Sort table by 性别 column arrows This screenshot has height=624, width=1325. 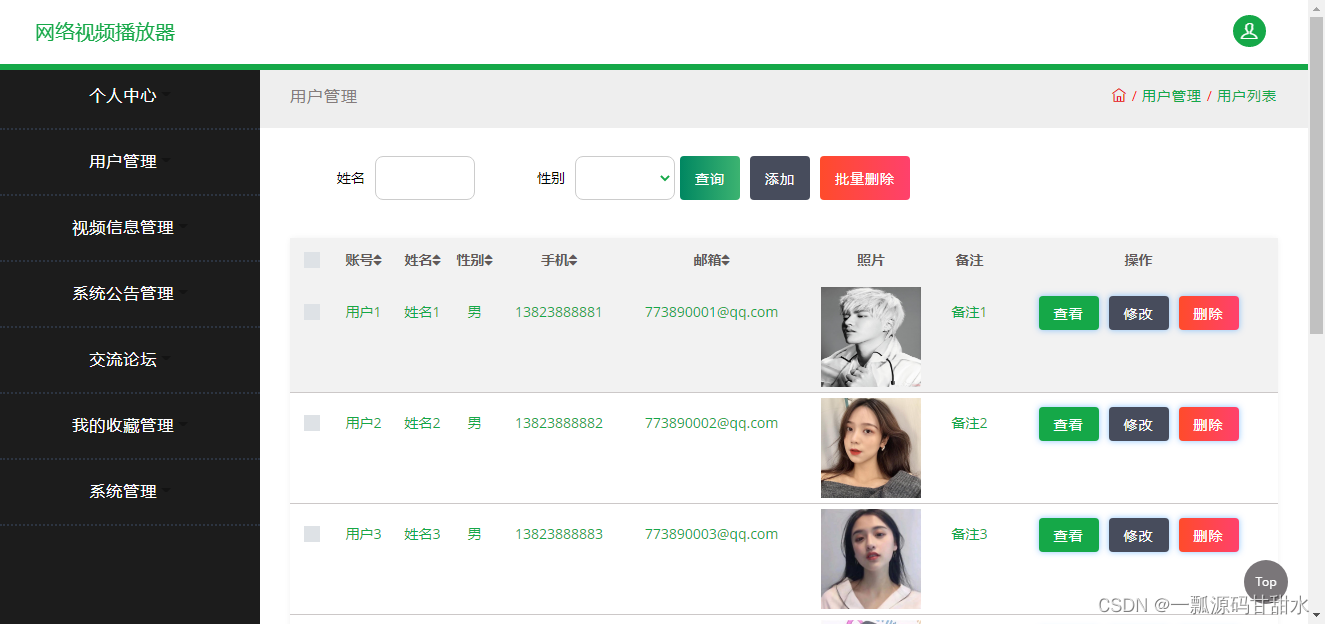[x=489, y=260]
